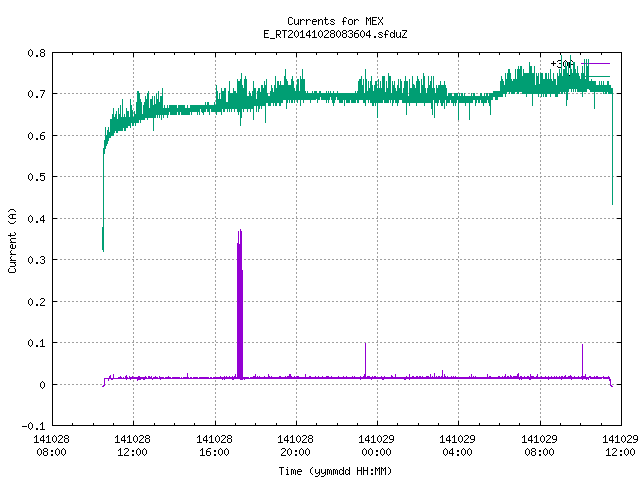Image resolution: width=640 pixels, height=480 pixels.
Task: Click the "141029 04:00" x-axis label
Action: click(x=457, y=445)
